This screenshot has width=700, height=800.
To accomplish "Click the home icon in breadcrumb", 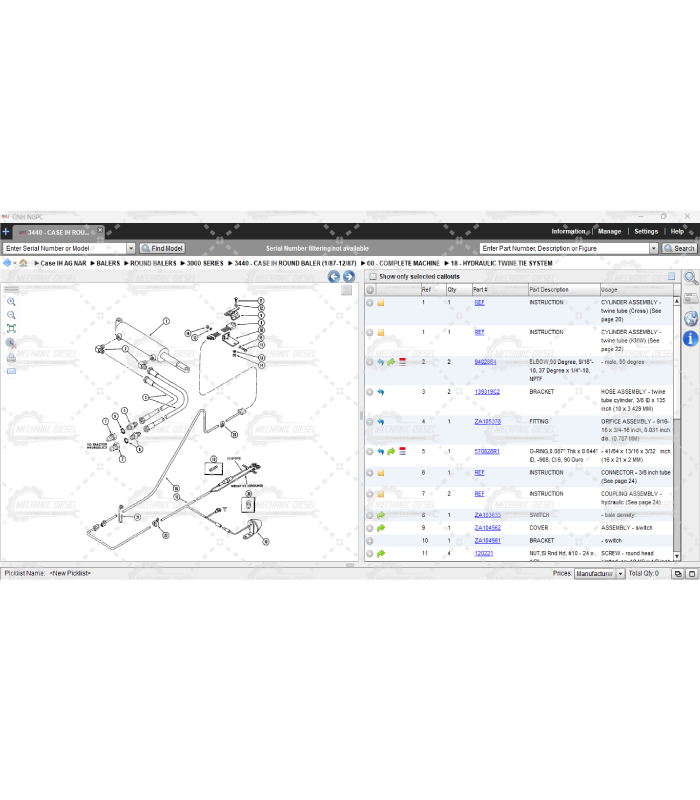I will point(23,263).
